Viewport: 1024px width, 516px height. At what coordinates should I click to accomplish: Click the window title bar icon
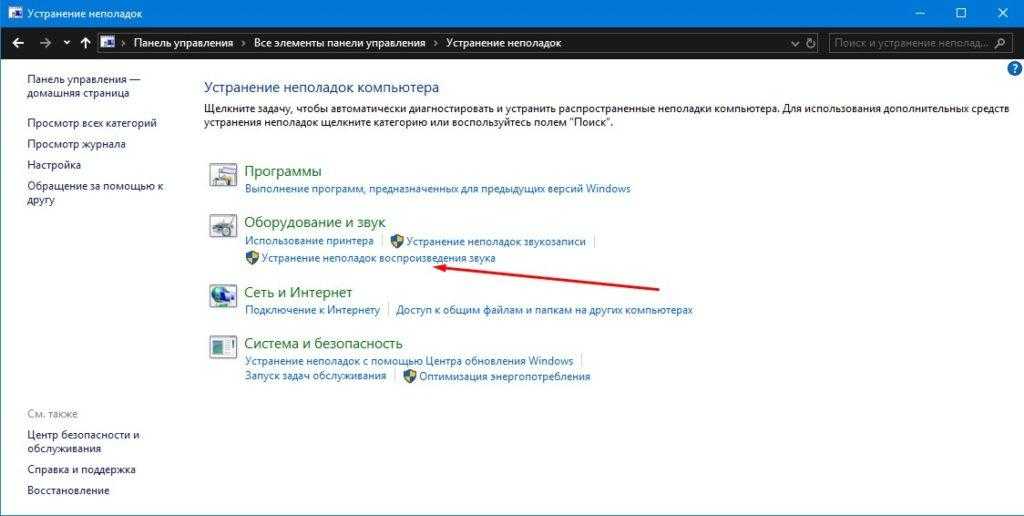coord(16,13)
